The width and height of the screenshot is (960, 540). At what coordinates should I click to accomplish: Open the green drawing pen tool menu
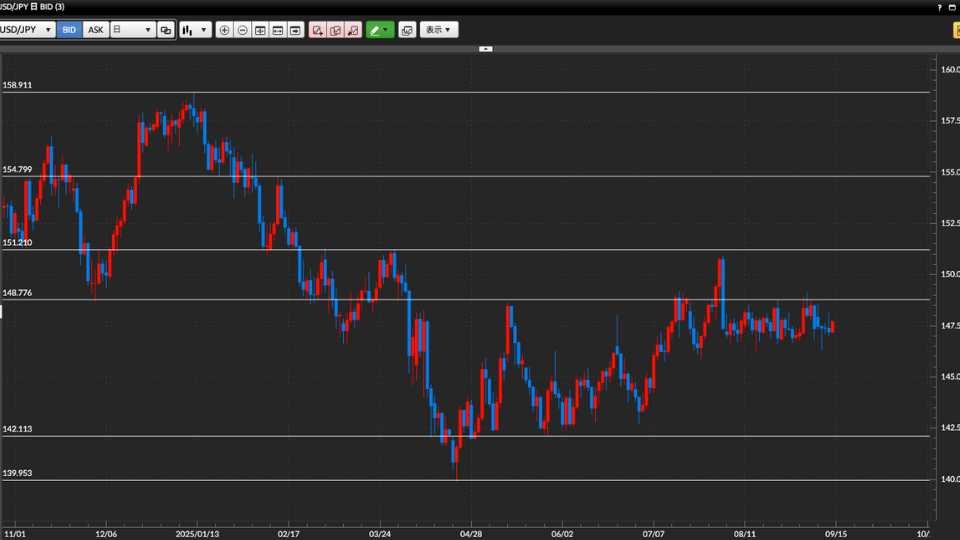pos(380,30)
